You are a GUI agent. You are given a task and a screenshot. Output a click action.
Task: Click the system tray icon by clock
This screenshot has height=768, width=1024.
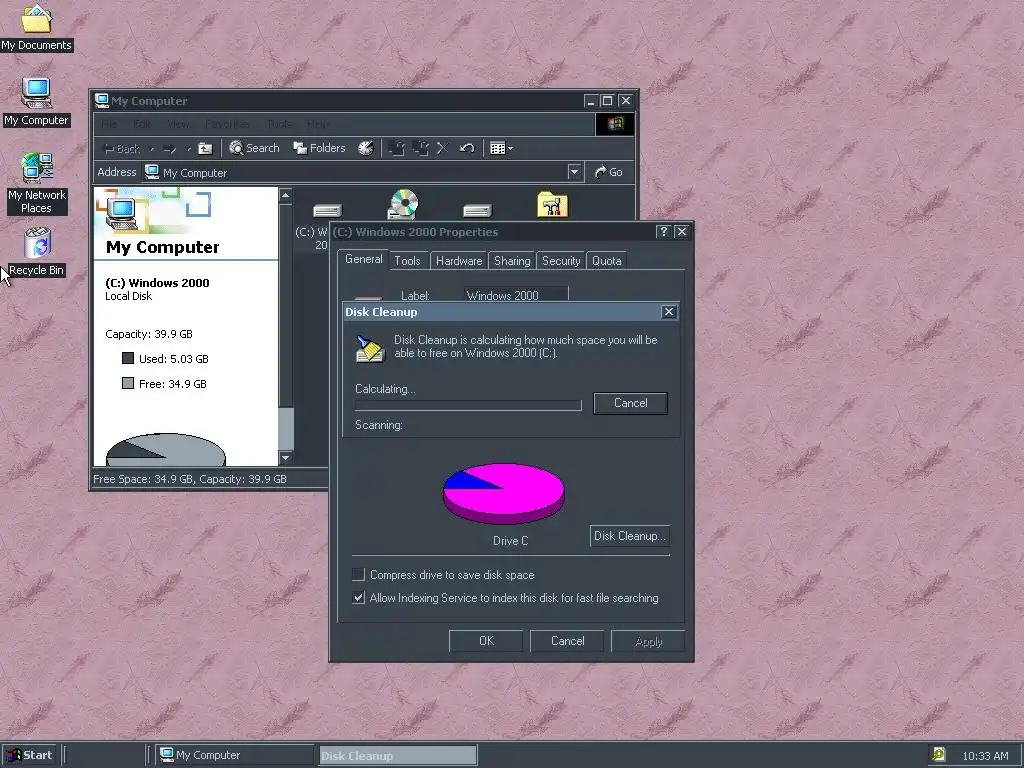938,754
